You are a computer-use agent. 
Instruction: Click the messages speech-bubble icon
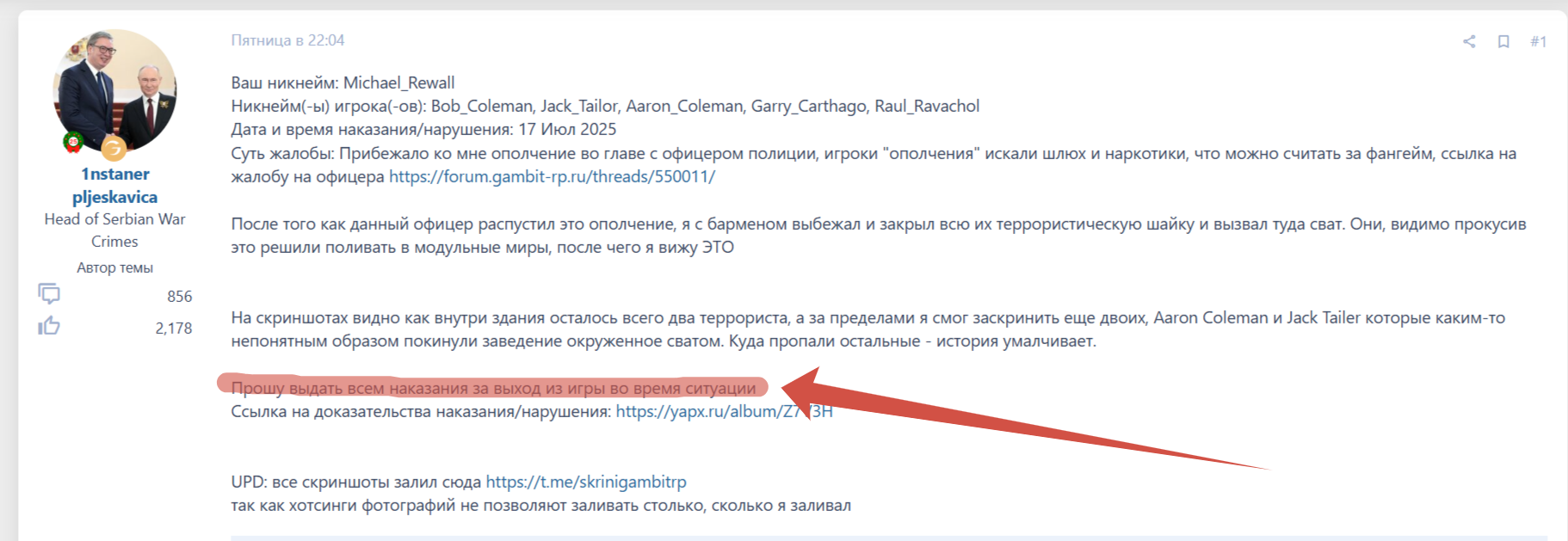coord(49,294)
